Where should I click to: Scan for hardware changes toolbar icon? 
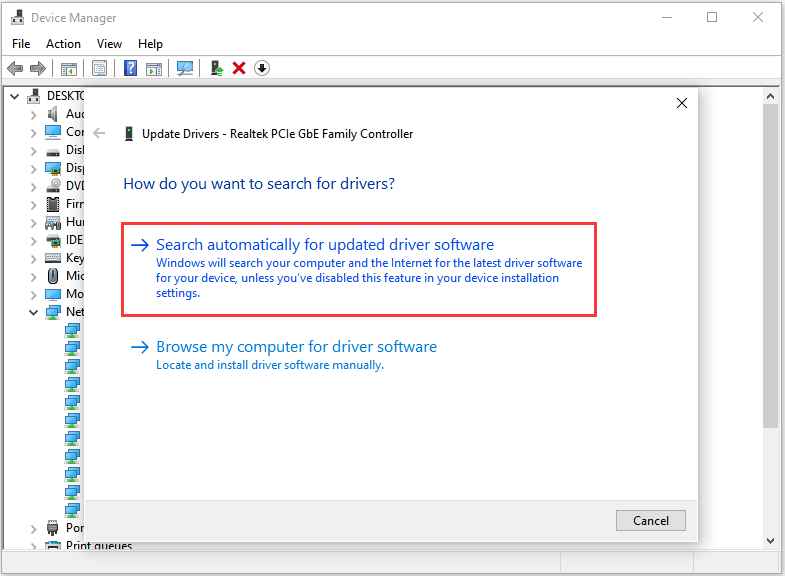click(185, 68)
